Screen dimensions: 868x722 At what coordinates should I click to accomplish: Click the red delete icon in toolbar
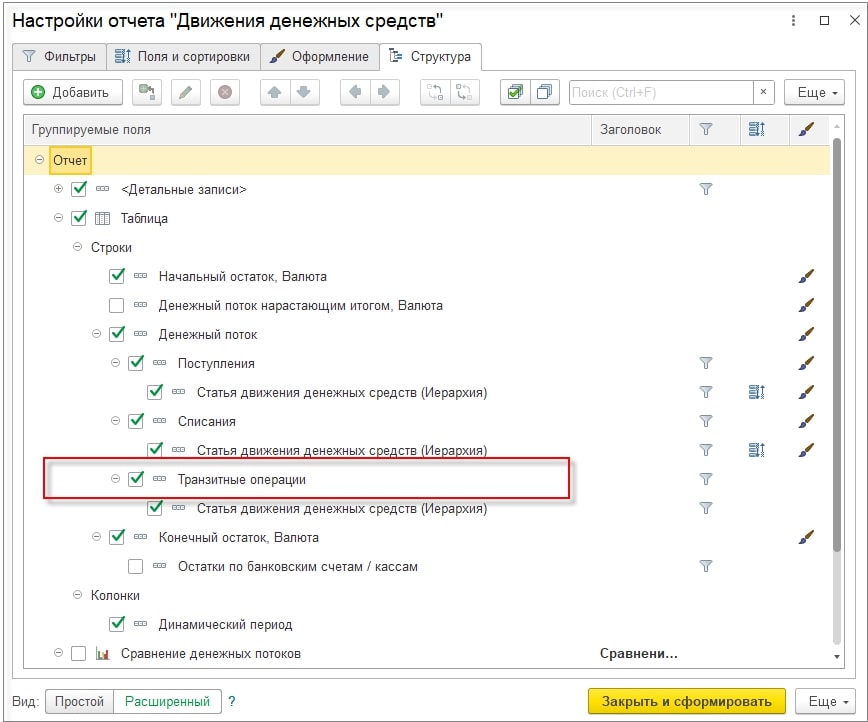pos(225,92)
